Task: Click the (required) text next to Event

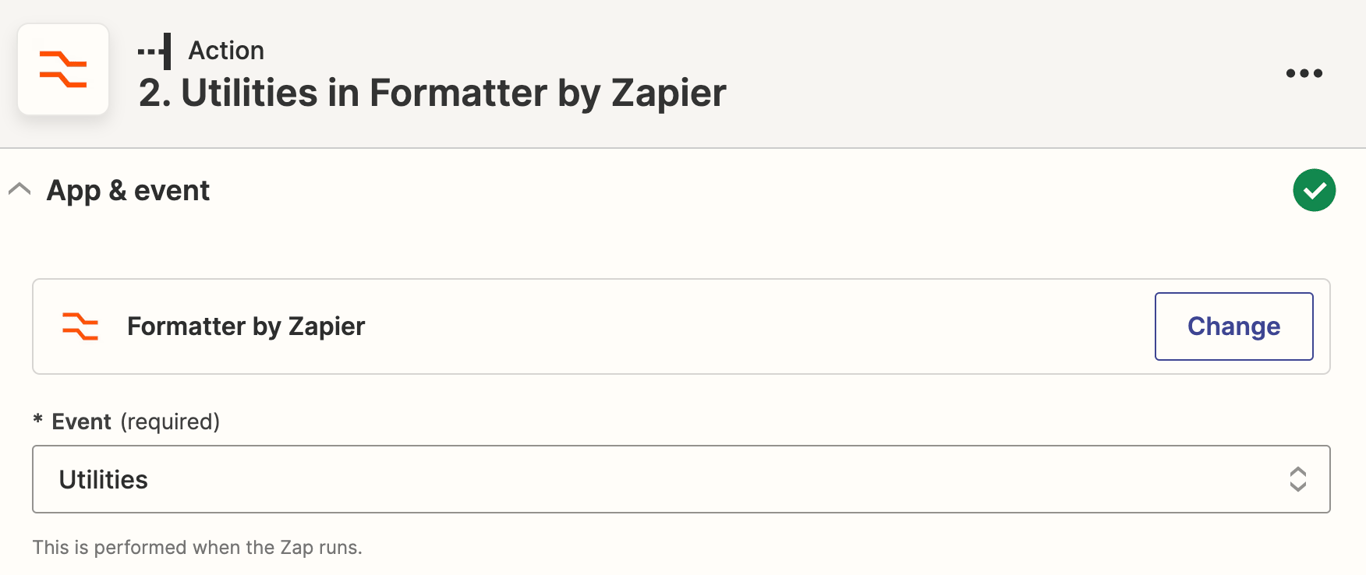Action: 170,422
